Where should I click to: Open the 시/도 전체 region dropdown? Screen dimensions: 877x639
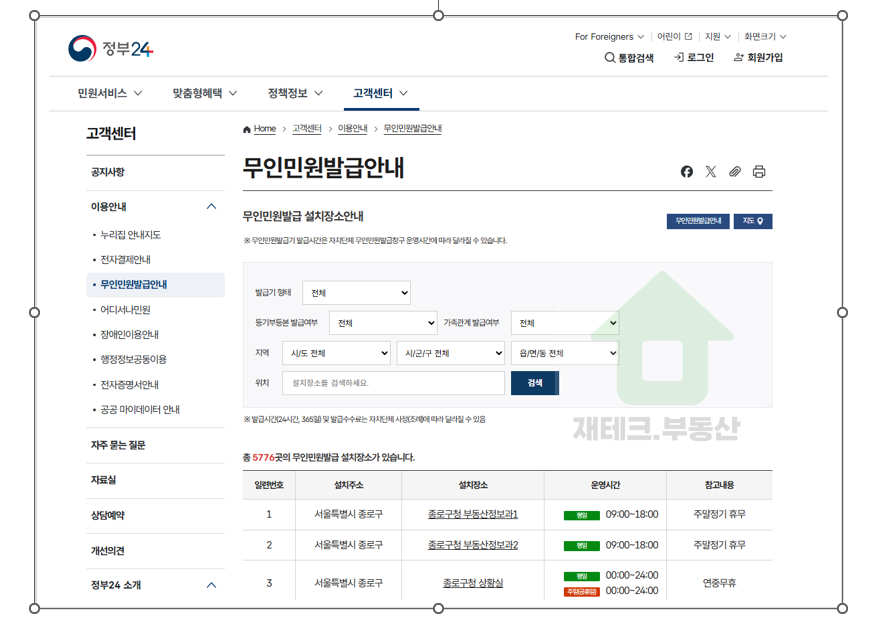(336, 353)
